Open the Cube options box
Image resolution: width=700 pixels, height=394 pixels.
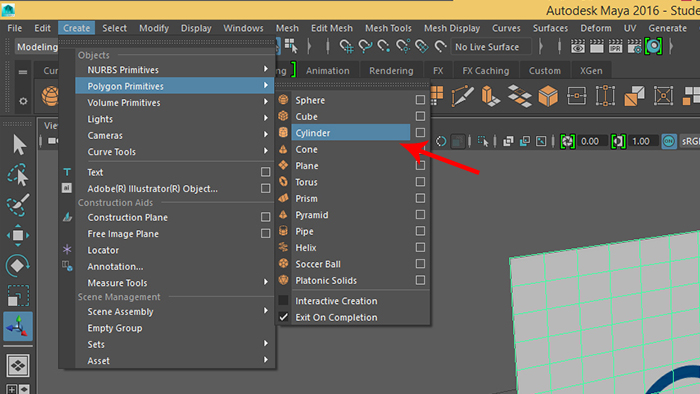[x=420, y=116]
